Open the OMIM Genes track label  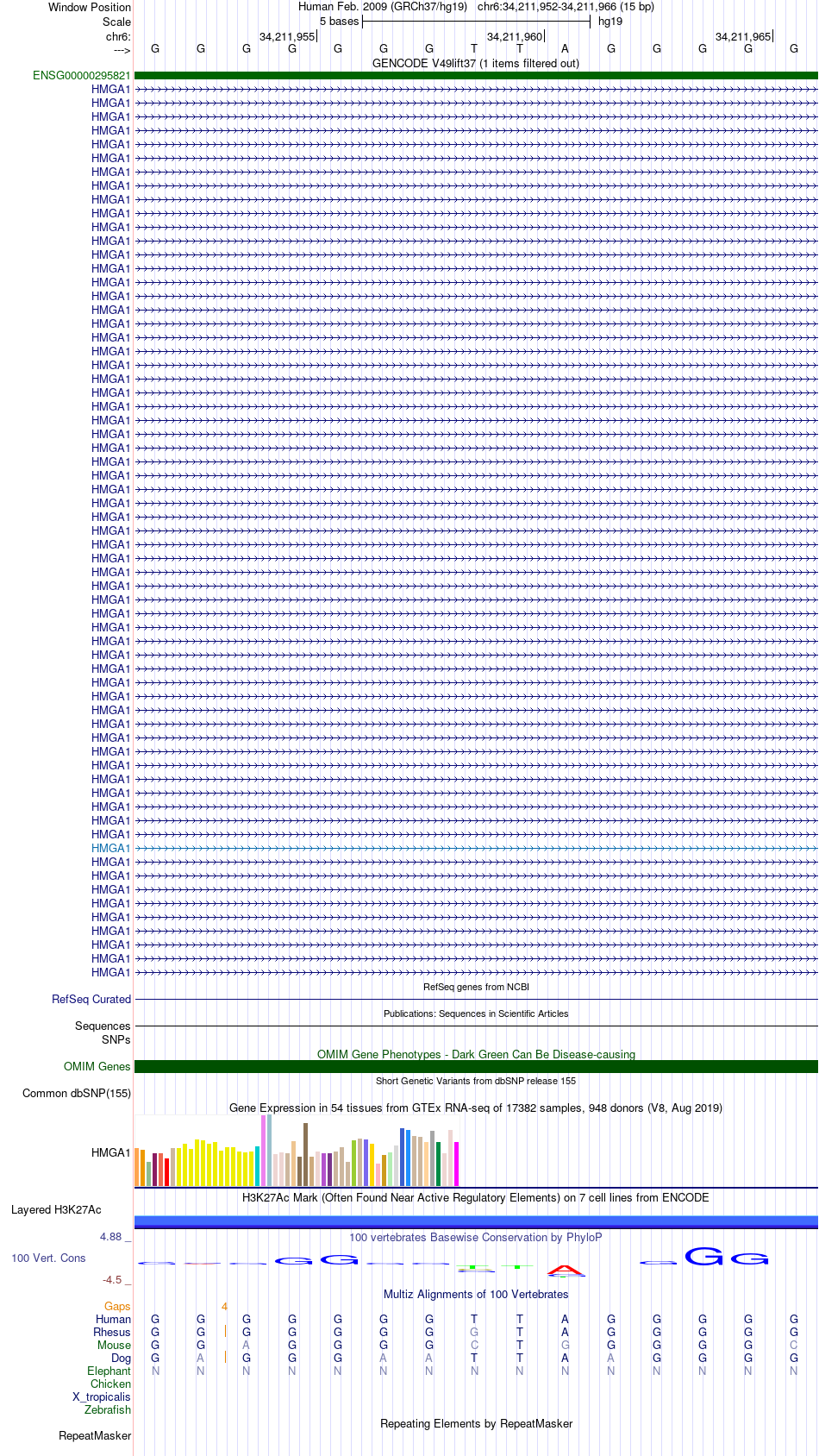pos(97,1066)
